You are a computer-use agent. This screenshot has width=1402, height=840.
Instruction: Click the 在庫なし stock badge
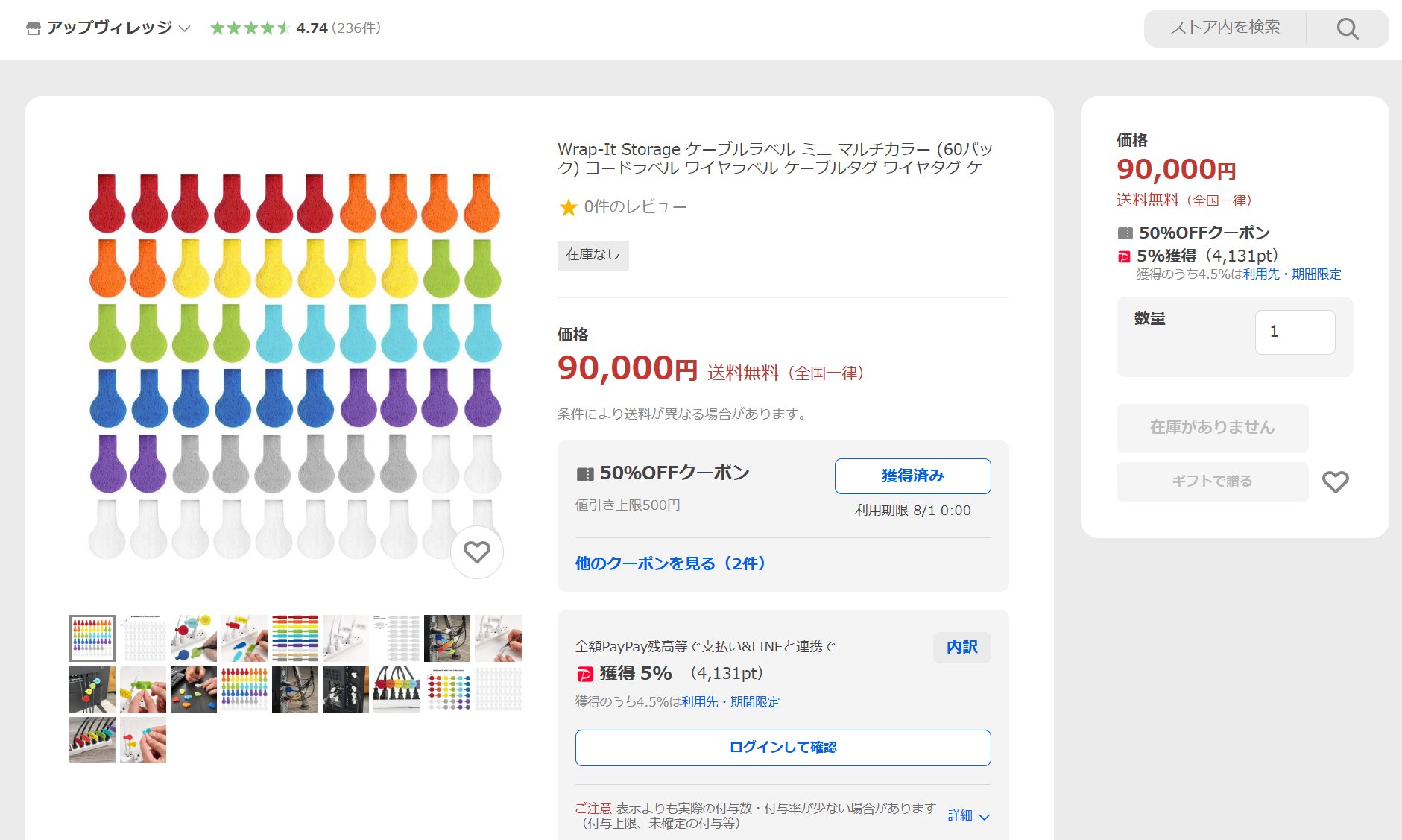click(593, 255)
